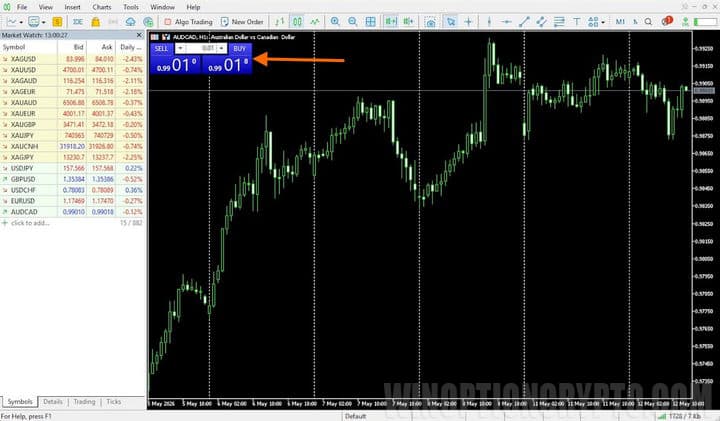Screen dimensions: 720x421
Task: Click the 'click to add...' symbol field
Action: (30, 223)
